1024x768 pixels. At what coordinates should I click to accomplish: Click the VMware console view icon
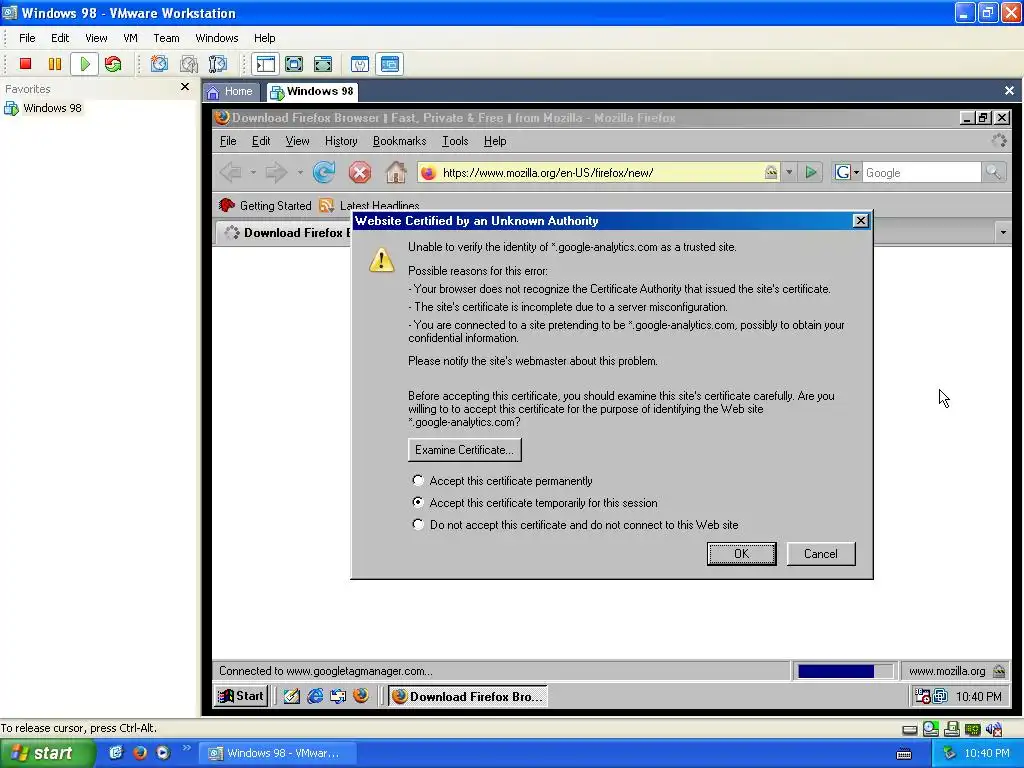390,64
